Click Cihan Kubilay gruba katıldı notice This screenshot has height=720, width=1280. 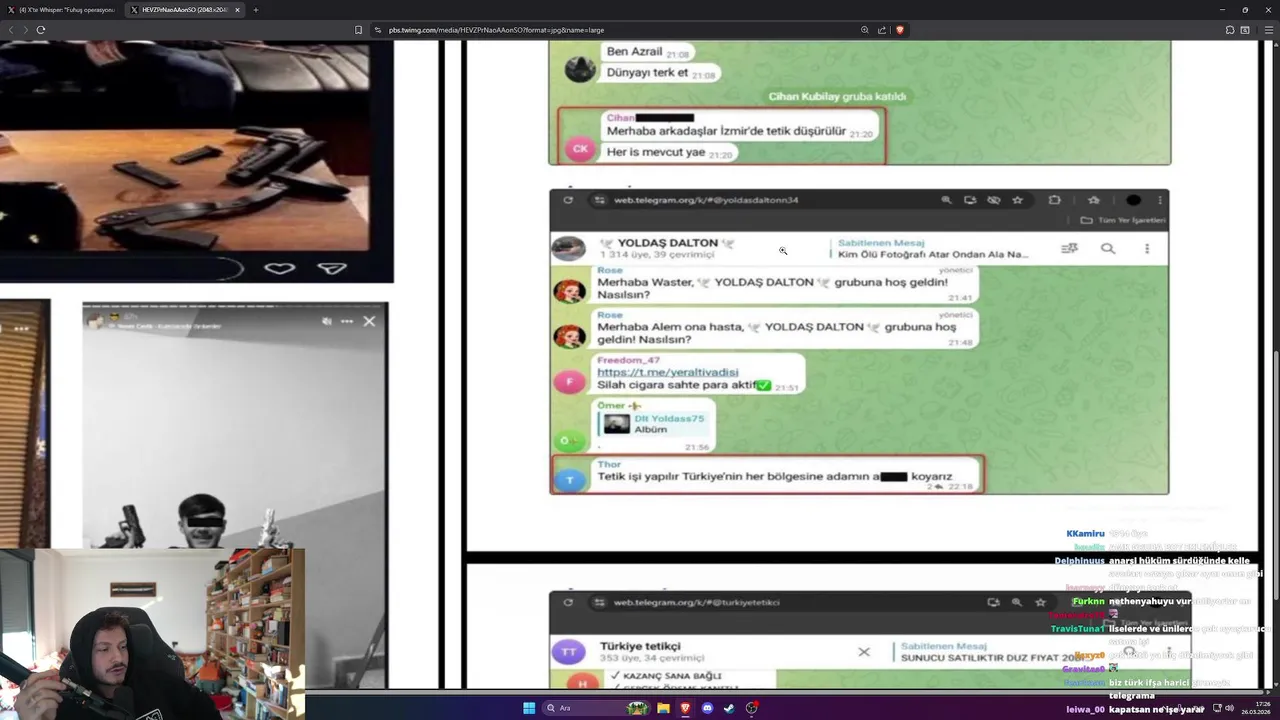(837, 97)
